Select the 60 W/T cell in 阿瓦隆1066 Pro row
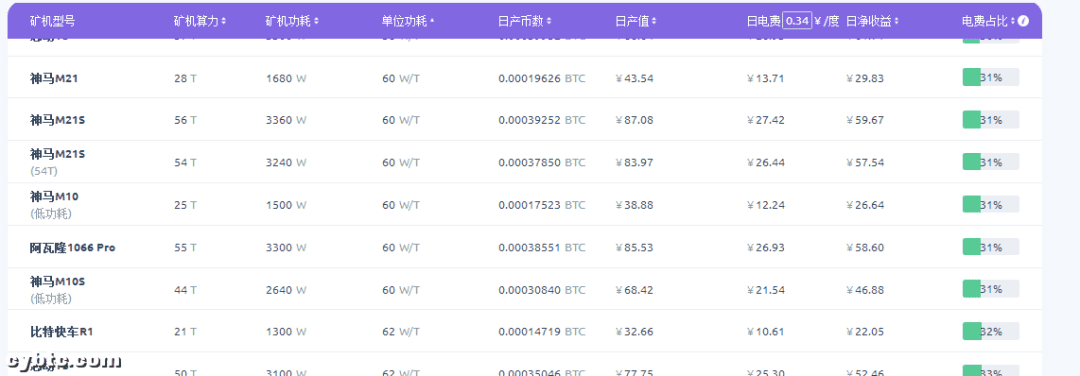Viewport: 1080px width, 376px height. coord(401,247)
